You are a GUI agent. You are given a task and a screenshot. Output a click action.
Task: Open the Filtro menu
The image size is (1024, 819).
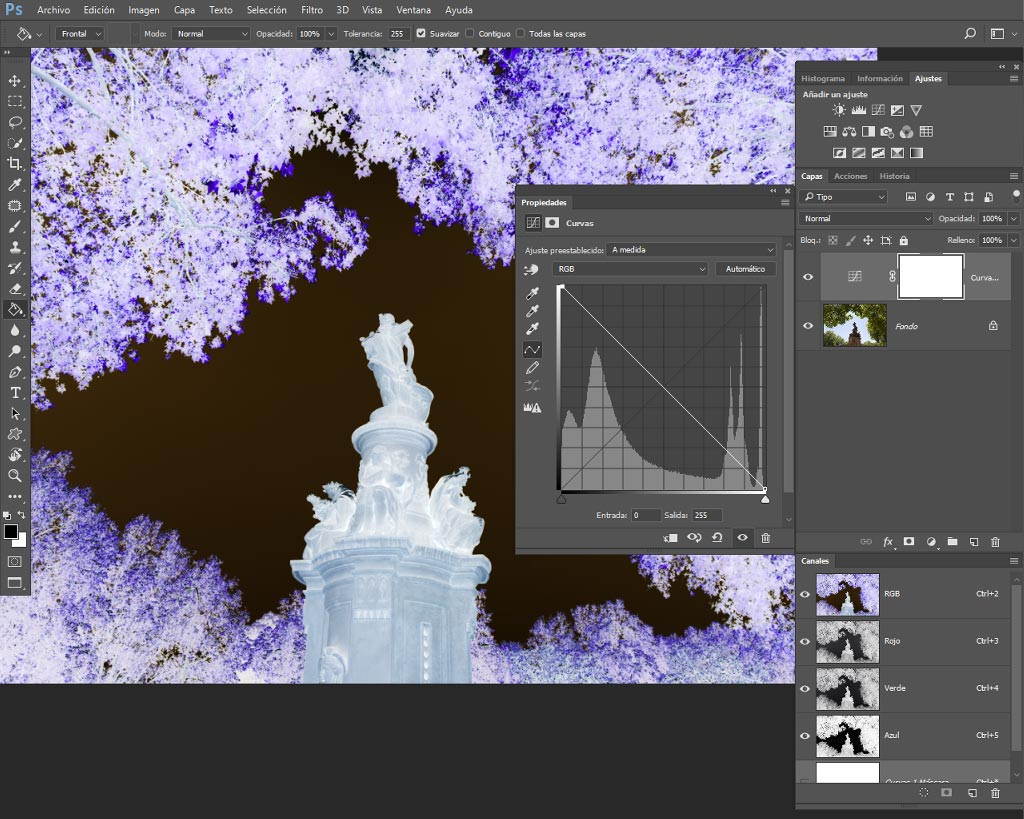click(312, 10)
